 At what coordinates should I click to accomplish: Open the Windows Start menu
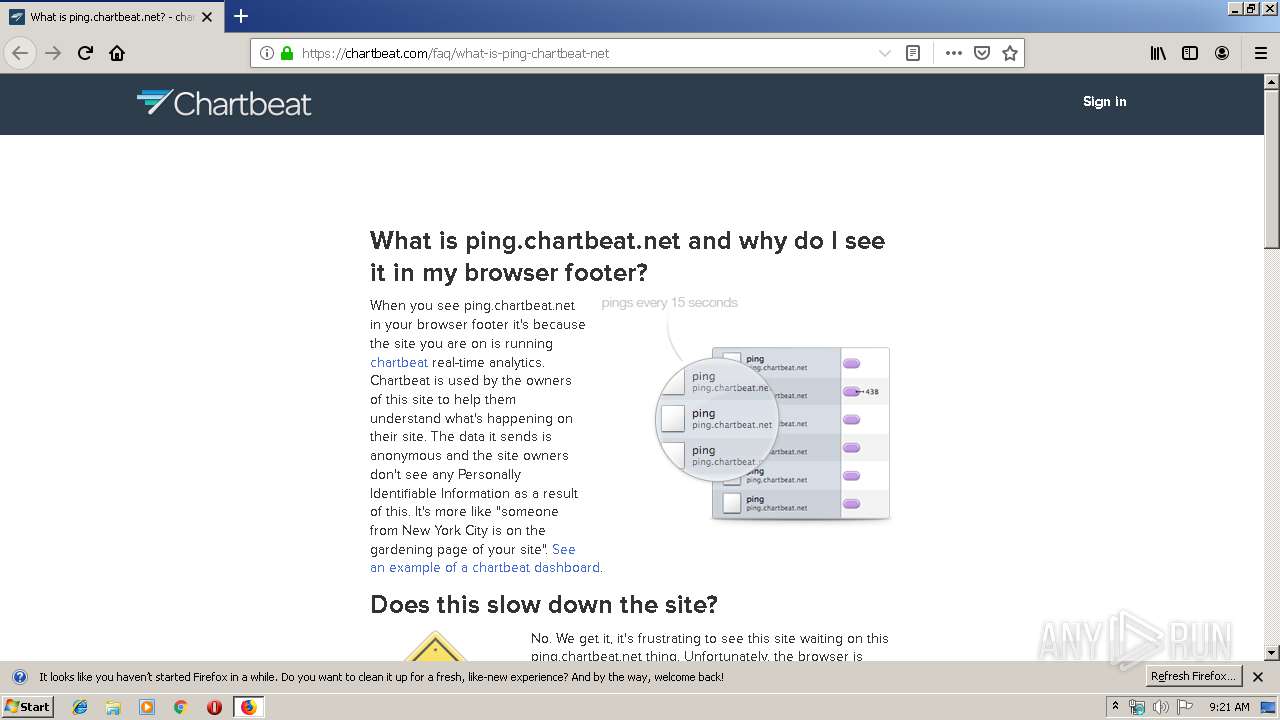[28, 707]
